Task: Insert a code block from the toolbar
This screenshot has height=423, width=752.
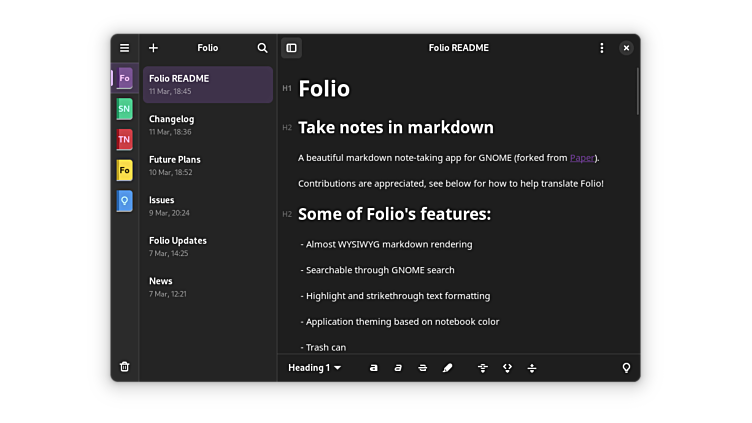Action: [x=507, y=368]
